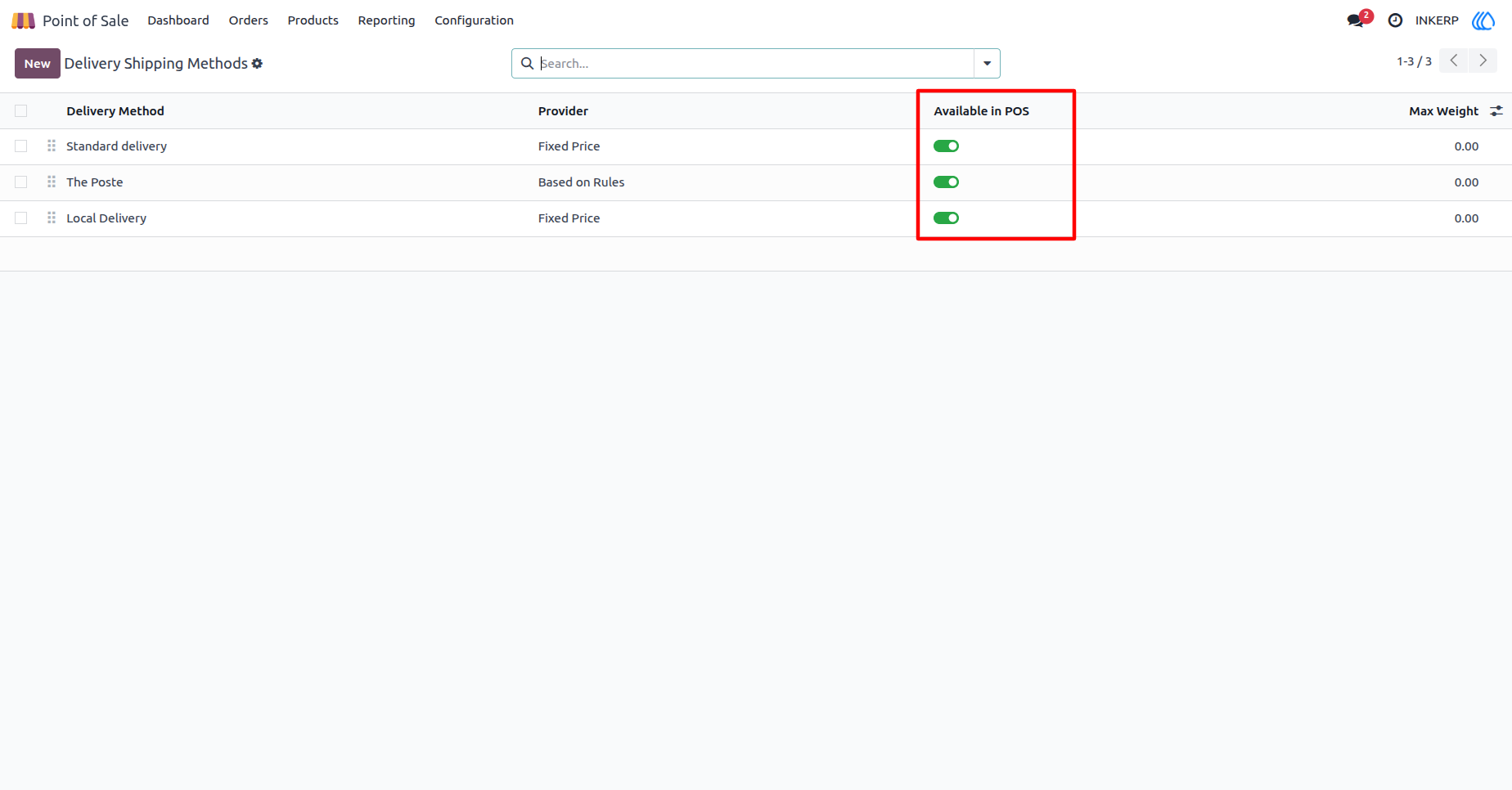Sort by Delivery Method column header

[x=115, y=111]
